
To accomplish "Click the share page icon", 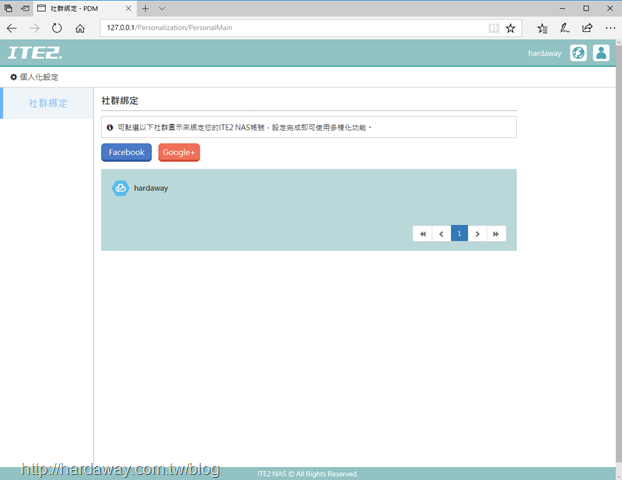I will pos(587,28).
